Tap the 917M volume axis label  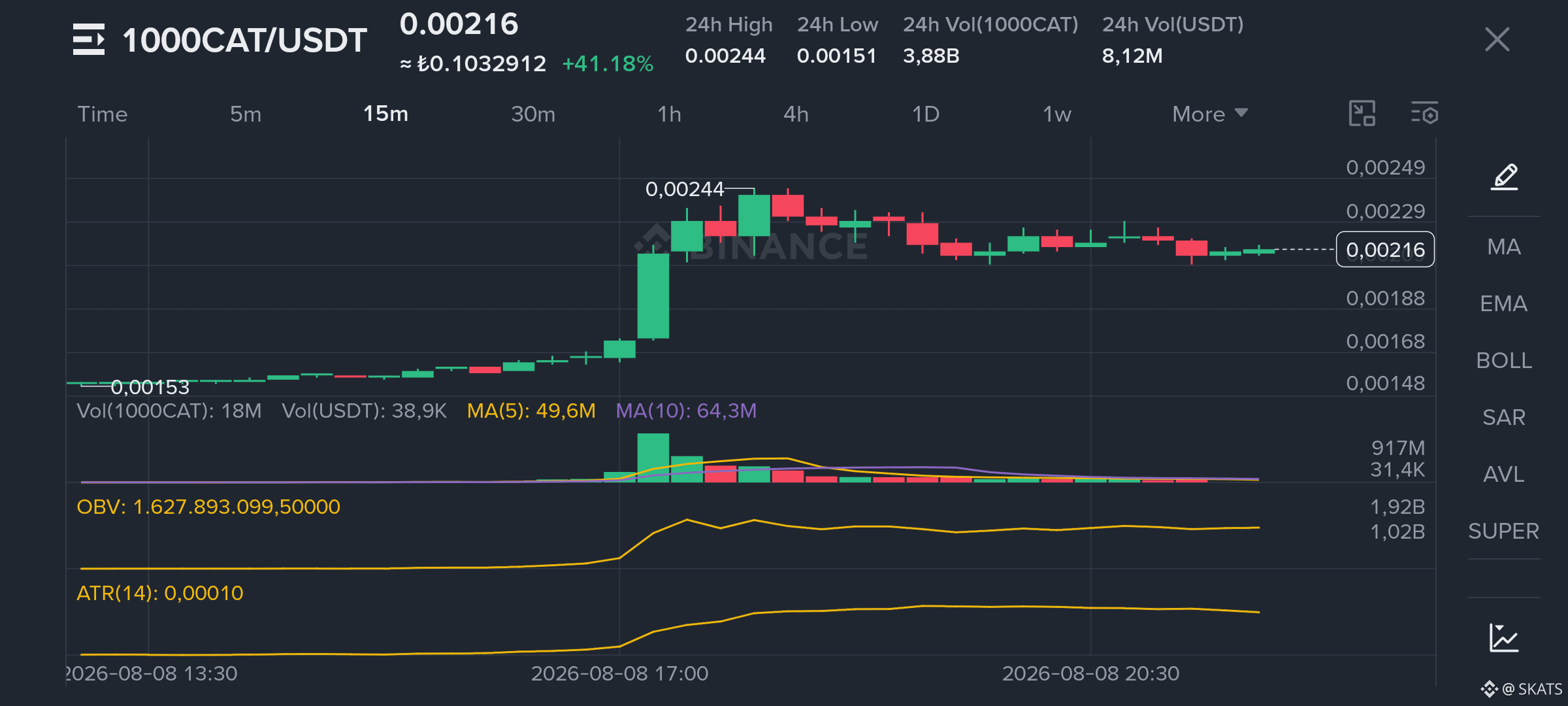(x=1397, y=448)
